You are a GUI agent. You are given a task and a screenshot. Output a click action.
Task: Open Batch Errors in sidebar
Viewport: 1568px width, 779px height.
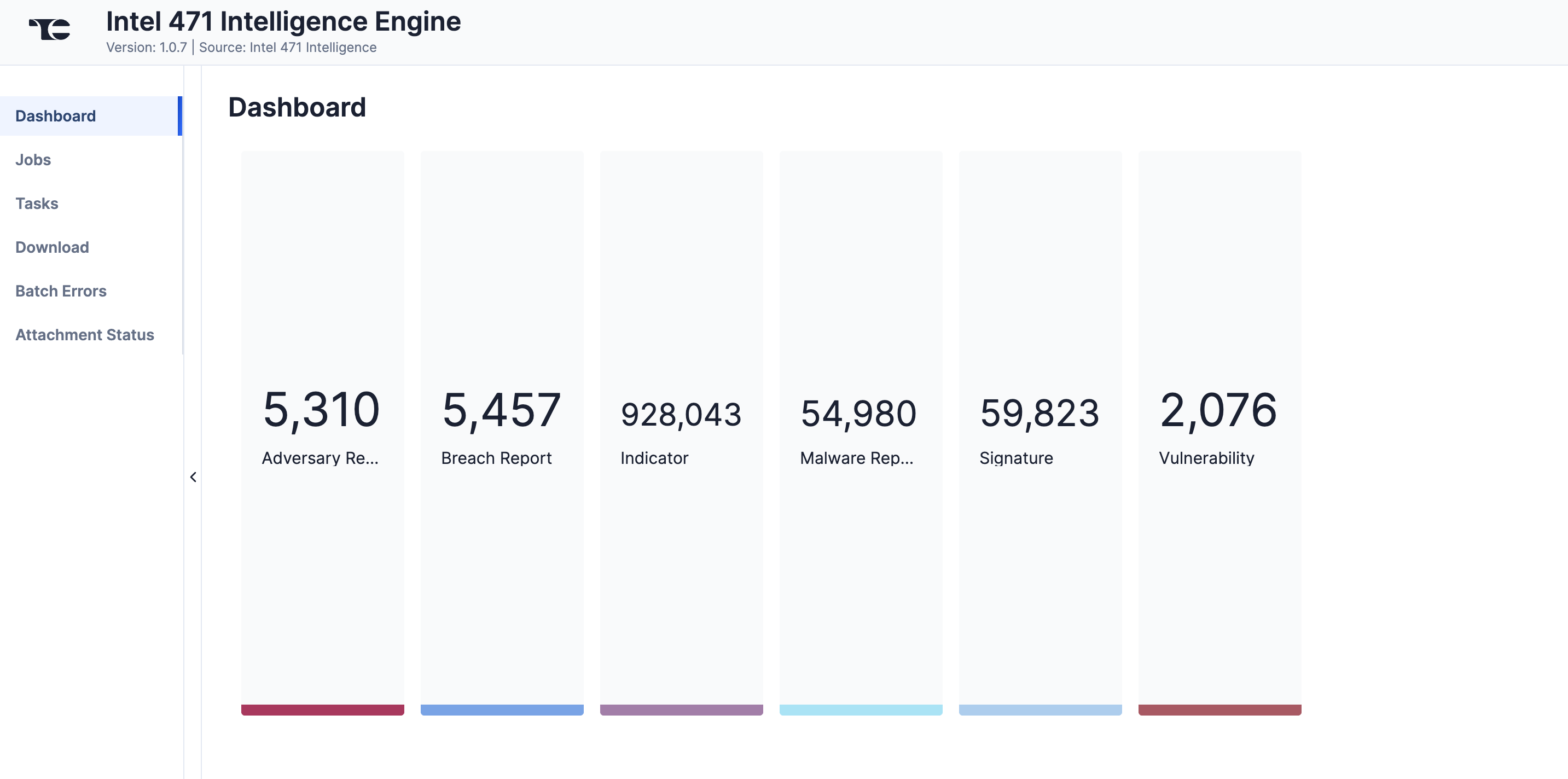pos(61,292)
